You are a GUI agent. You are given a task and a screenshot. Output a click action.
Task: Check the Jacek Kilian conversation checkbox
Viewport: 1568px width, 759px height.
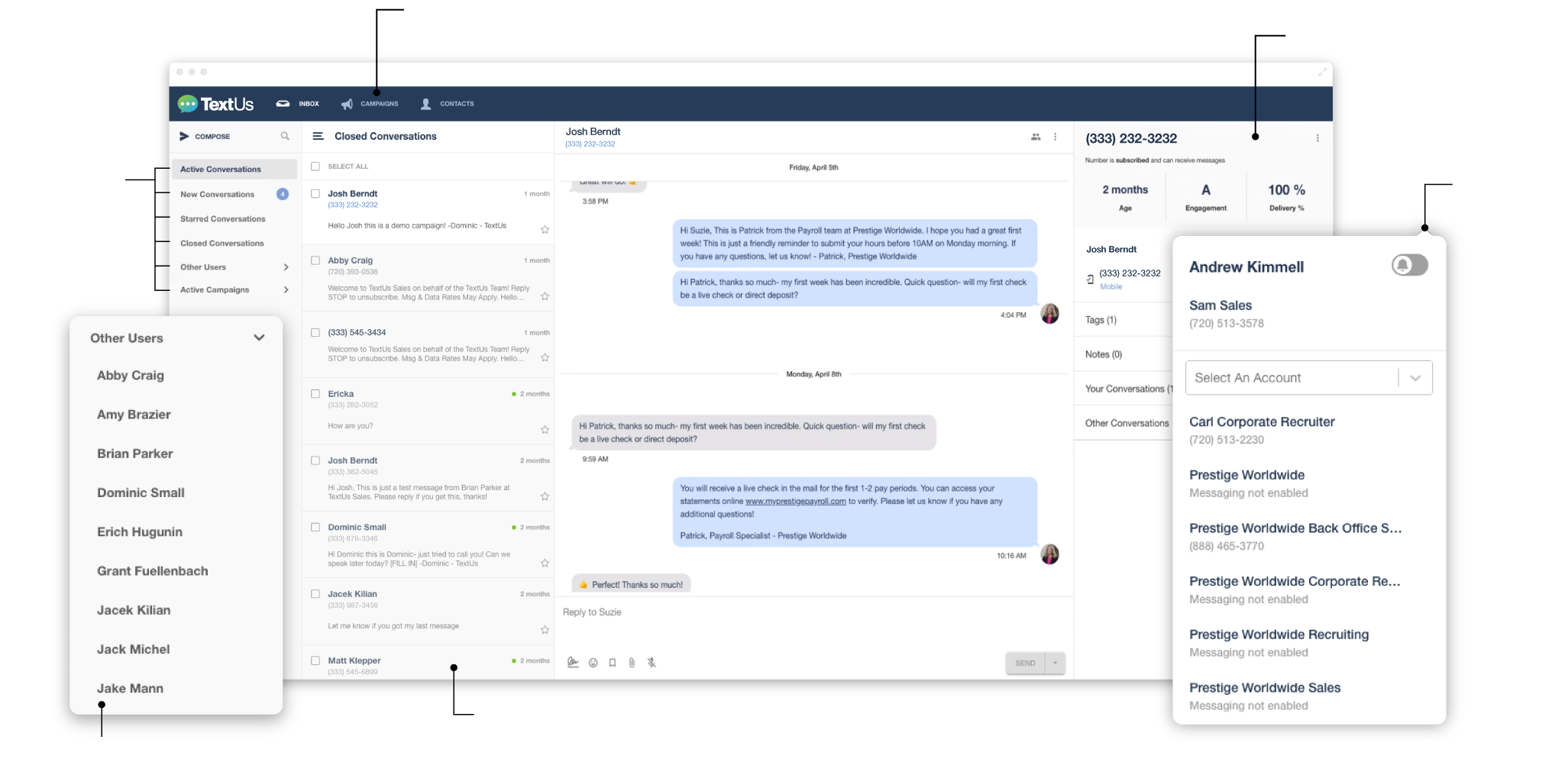coord(315,593)
